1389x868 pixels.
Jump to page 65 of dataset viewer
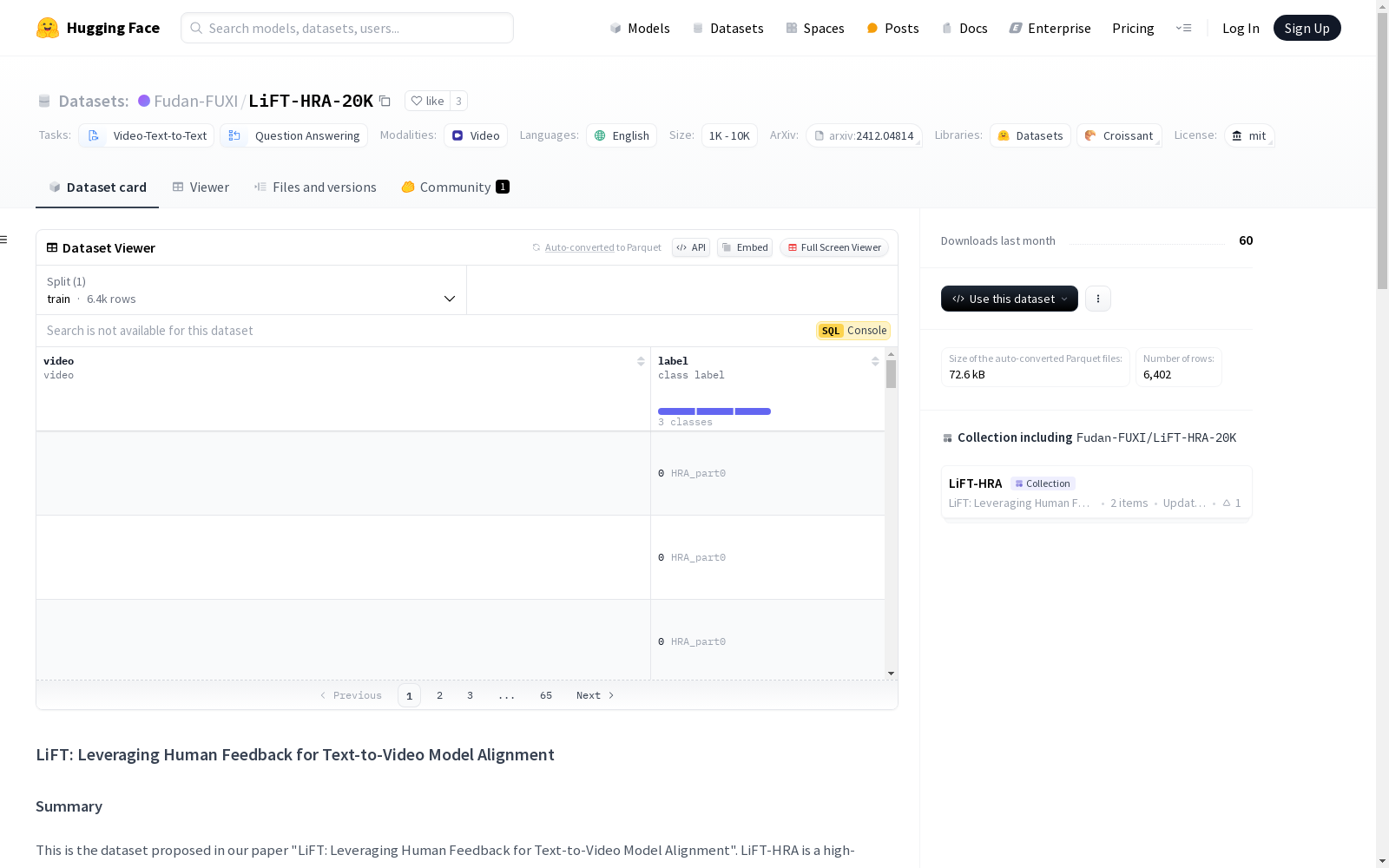tap(546, 695)
